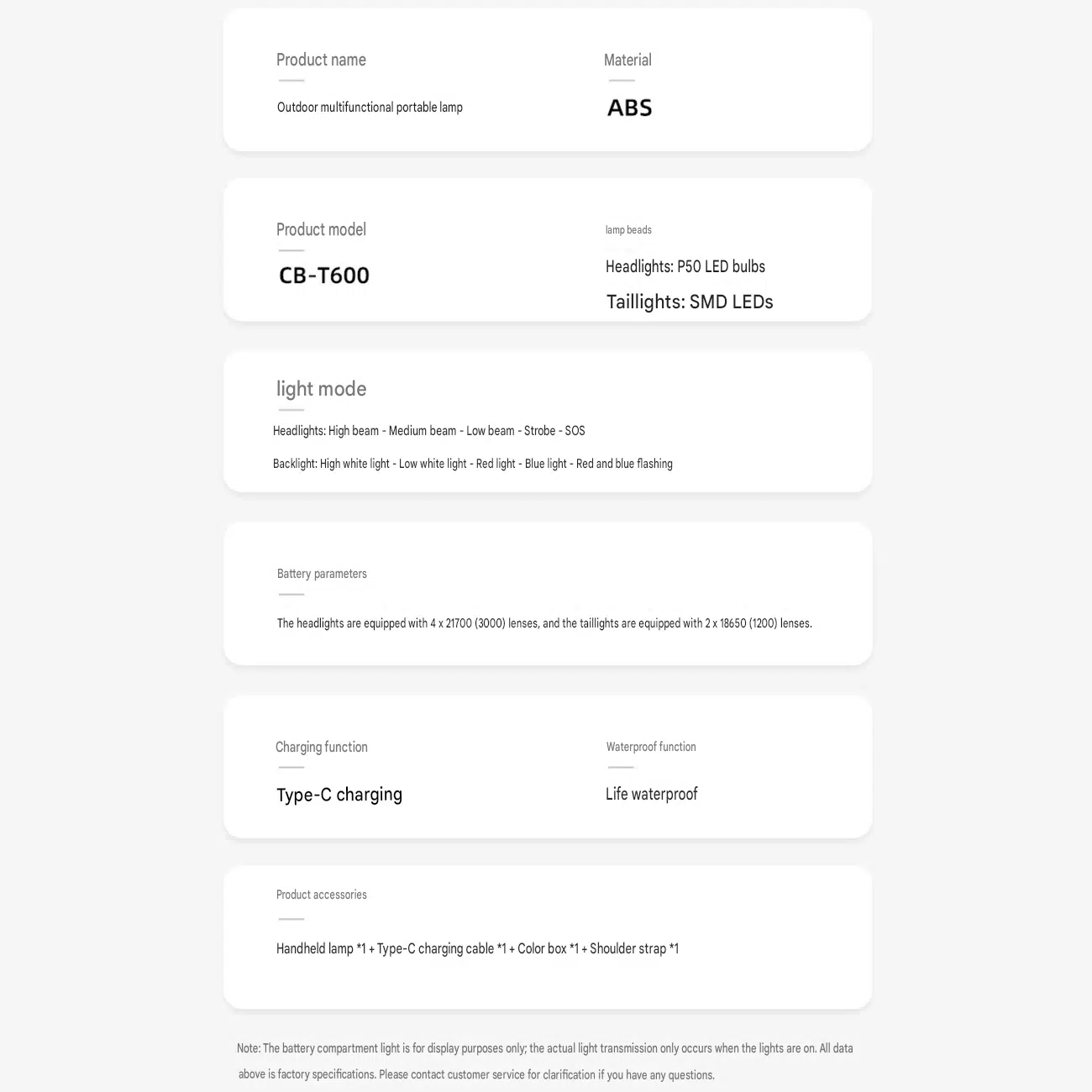Click the light mode heading

[321, 389]
